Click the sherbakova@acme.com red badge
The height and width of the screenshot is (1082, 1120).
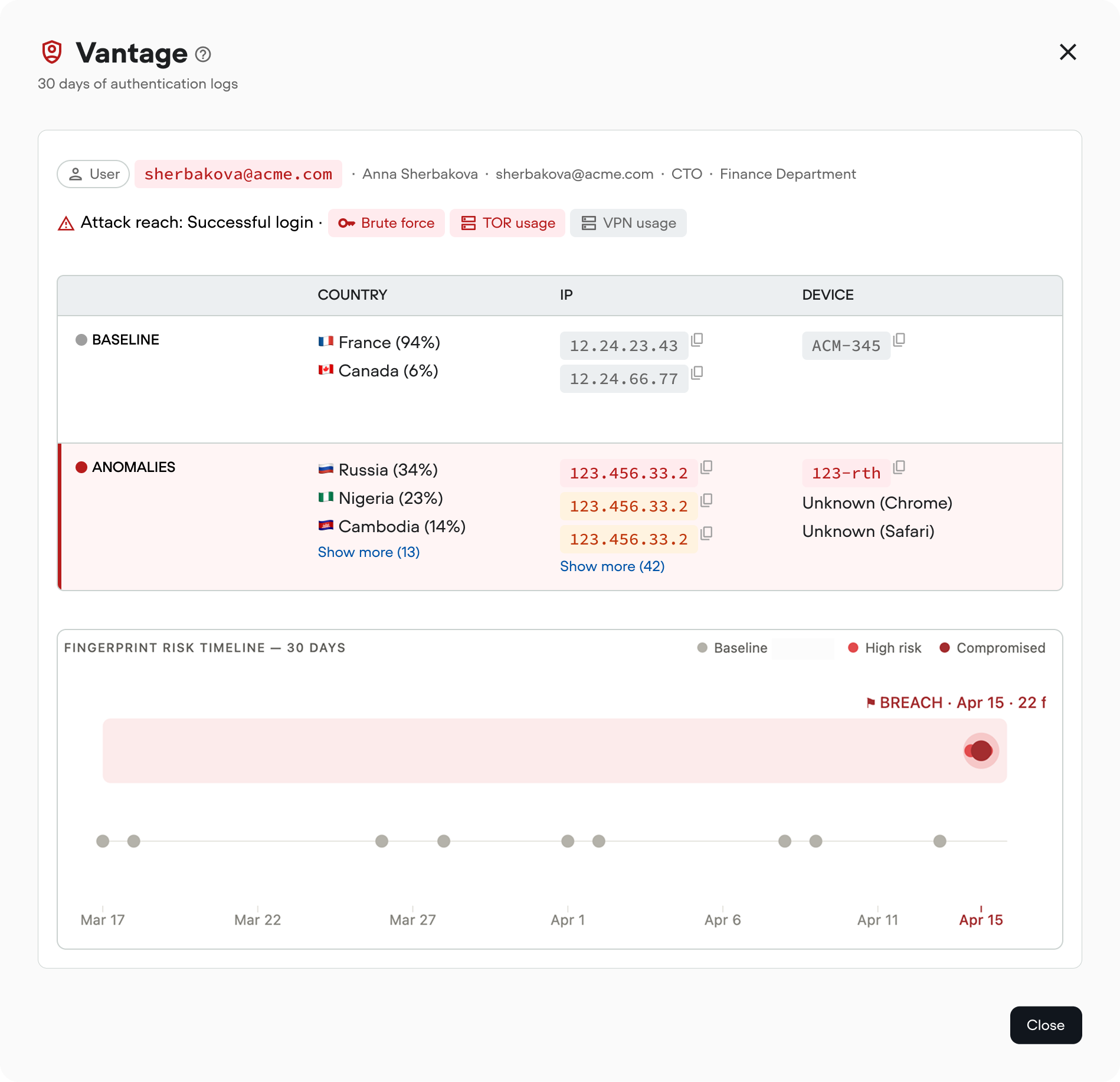238,174
